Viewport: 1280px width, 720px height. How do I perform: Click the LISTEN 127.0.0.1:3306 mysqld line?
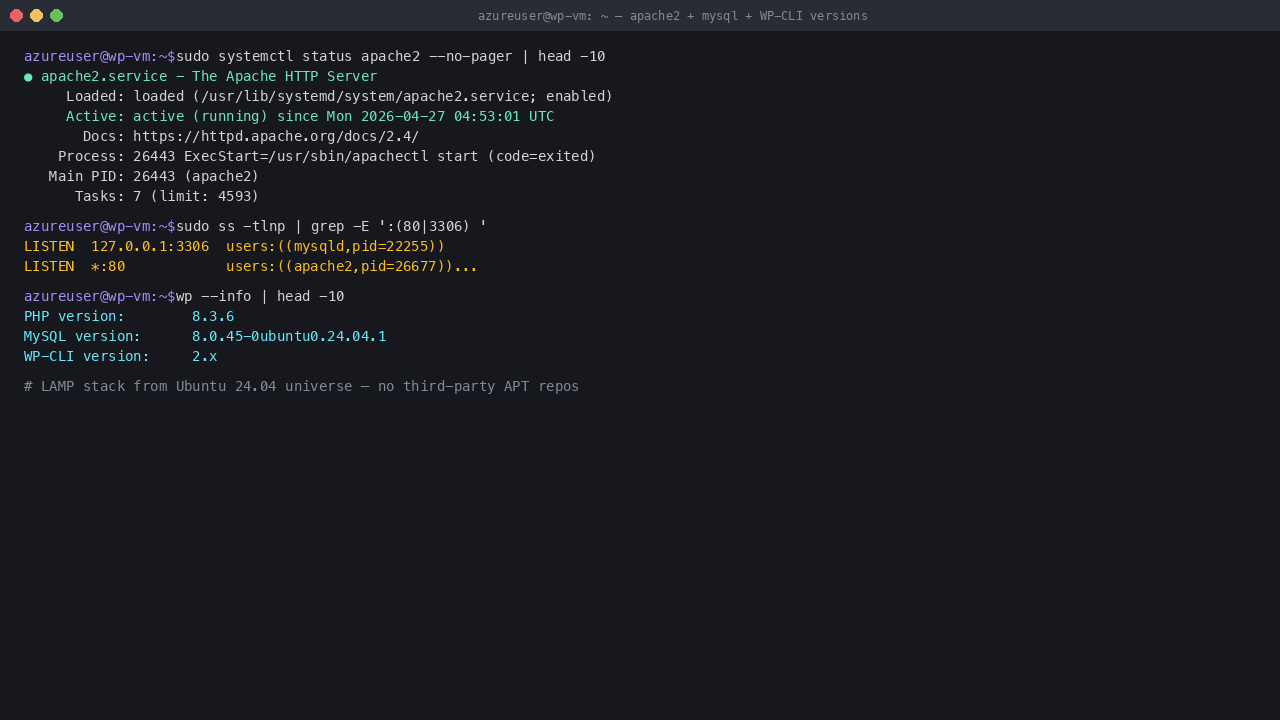[235, 246]
